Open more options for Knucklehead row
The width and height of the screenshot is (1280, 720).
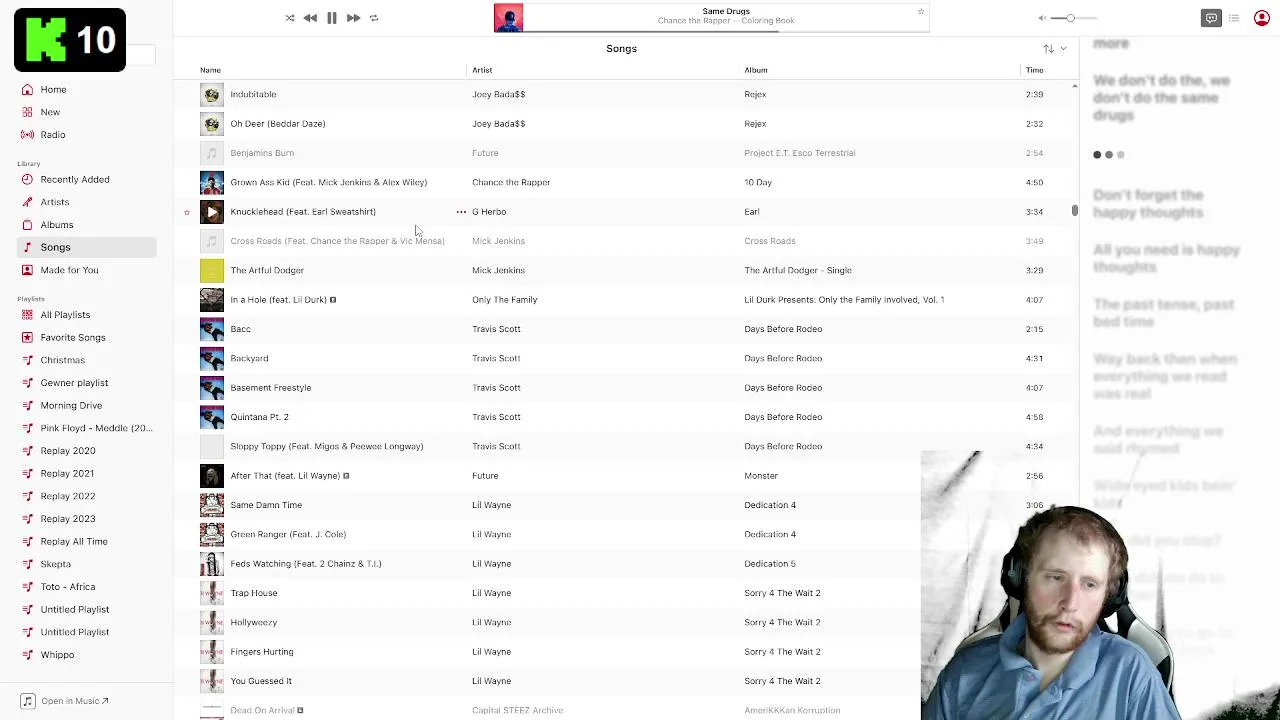point(461,212)
